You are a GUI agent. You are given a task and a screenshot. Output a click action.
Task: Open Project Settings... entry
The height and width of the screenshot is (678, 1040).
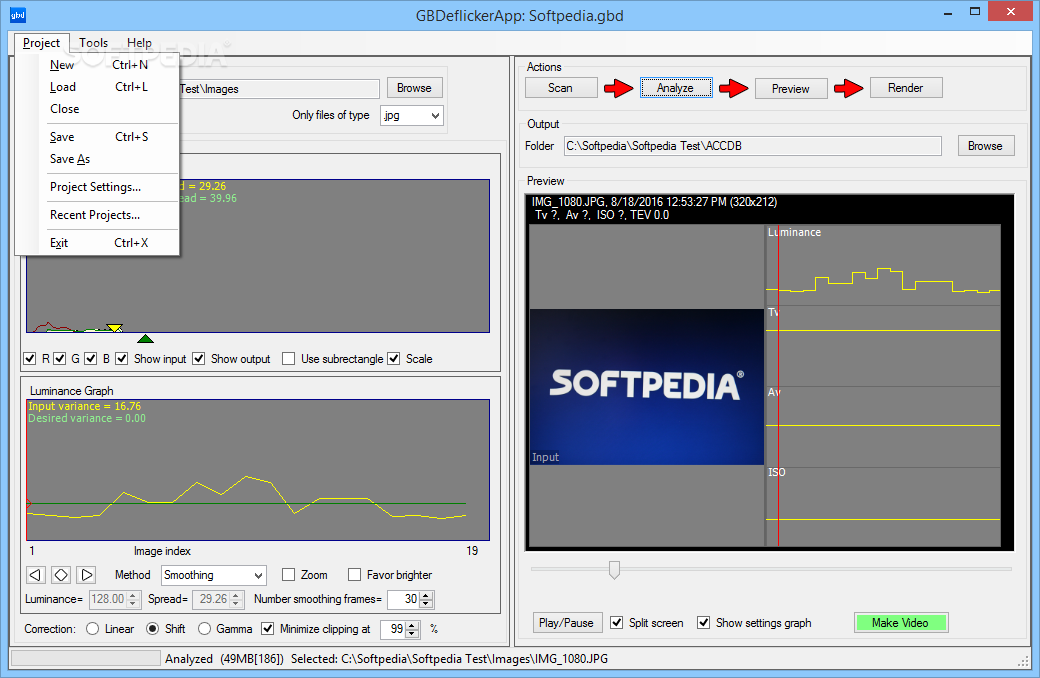98,187
